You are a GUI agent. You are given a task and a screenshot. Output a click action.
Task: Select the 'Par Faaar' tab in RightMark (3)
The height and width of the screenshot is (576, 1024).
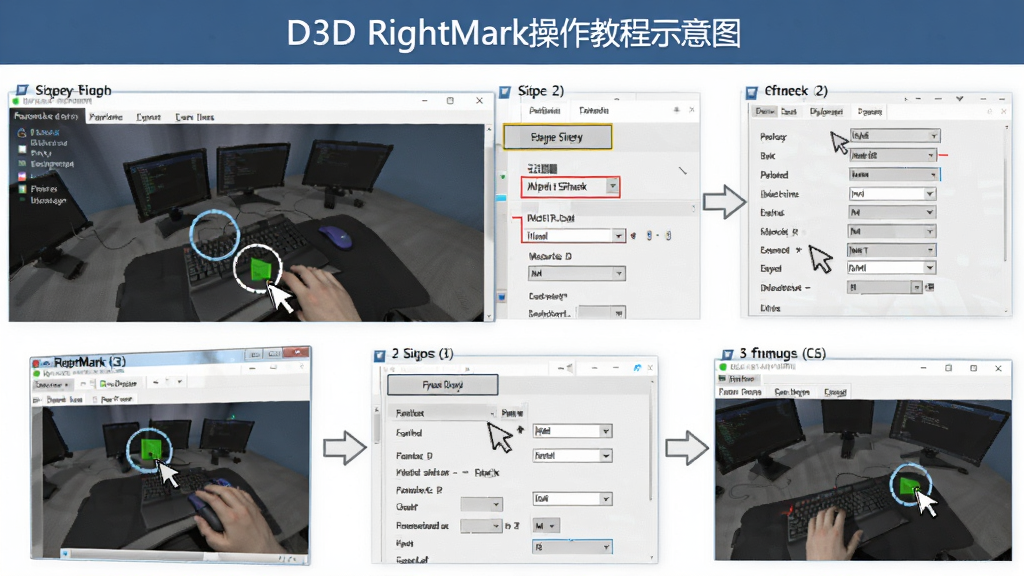coord(116,398)
